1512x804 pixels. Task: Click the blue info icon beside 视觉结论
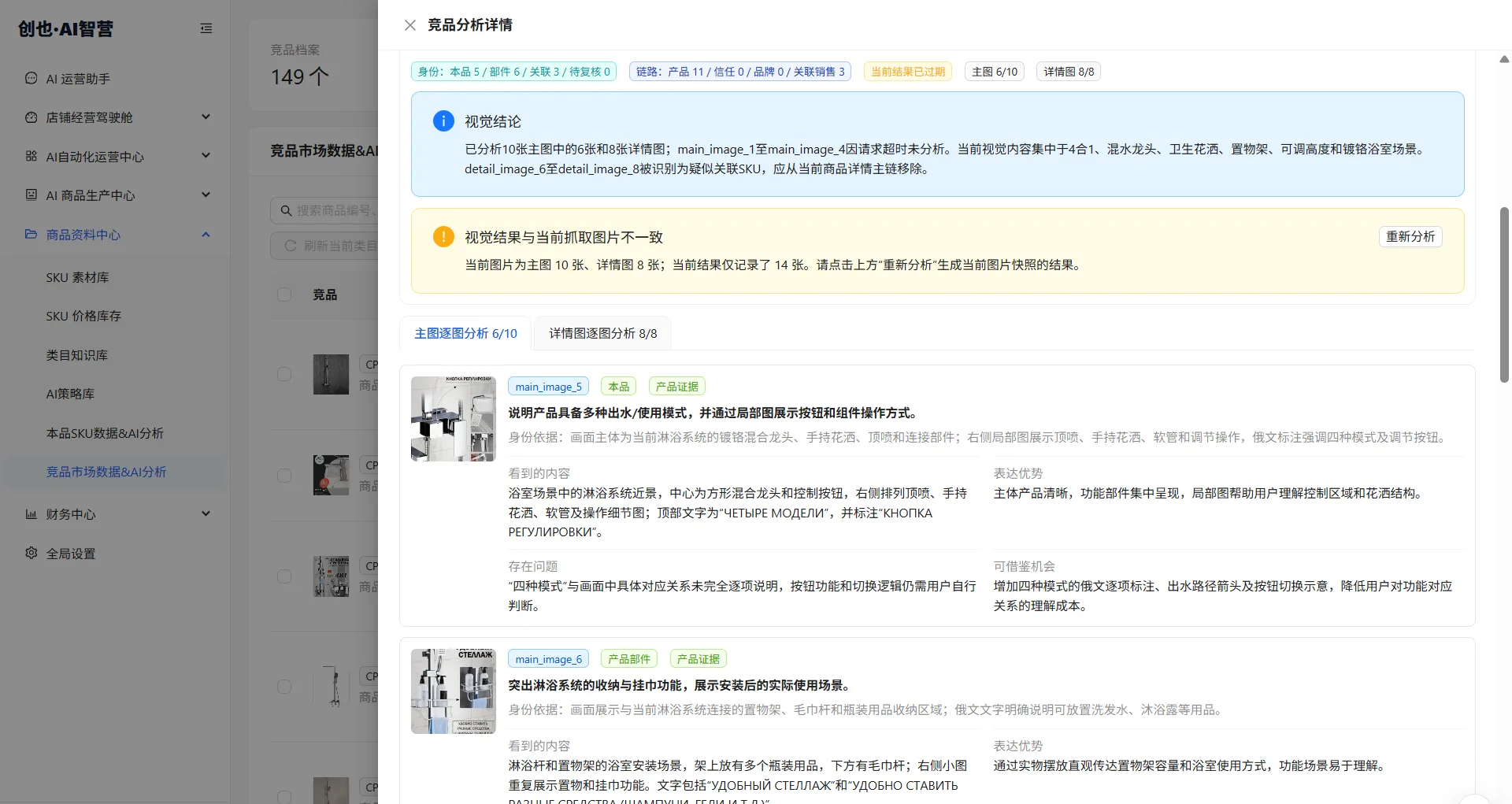tap(443, 120)
